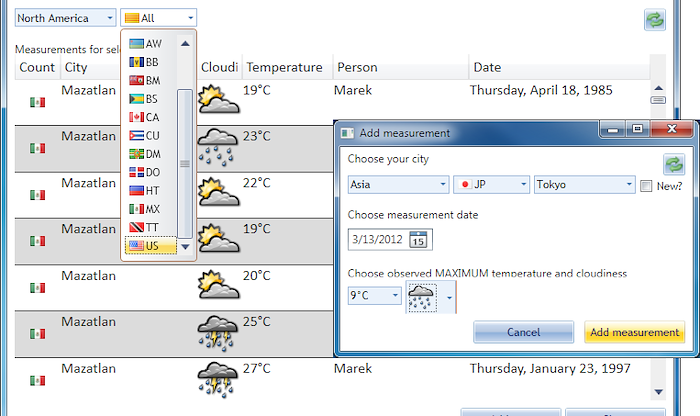Click Mexico flag in first Mazatlan row

38,102
